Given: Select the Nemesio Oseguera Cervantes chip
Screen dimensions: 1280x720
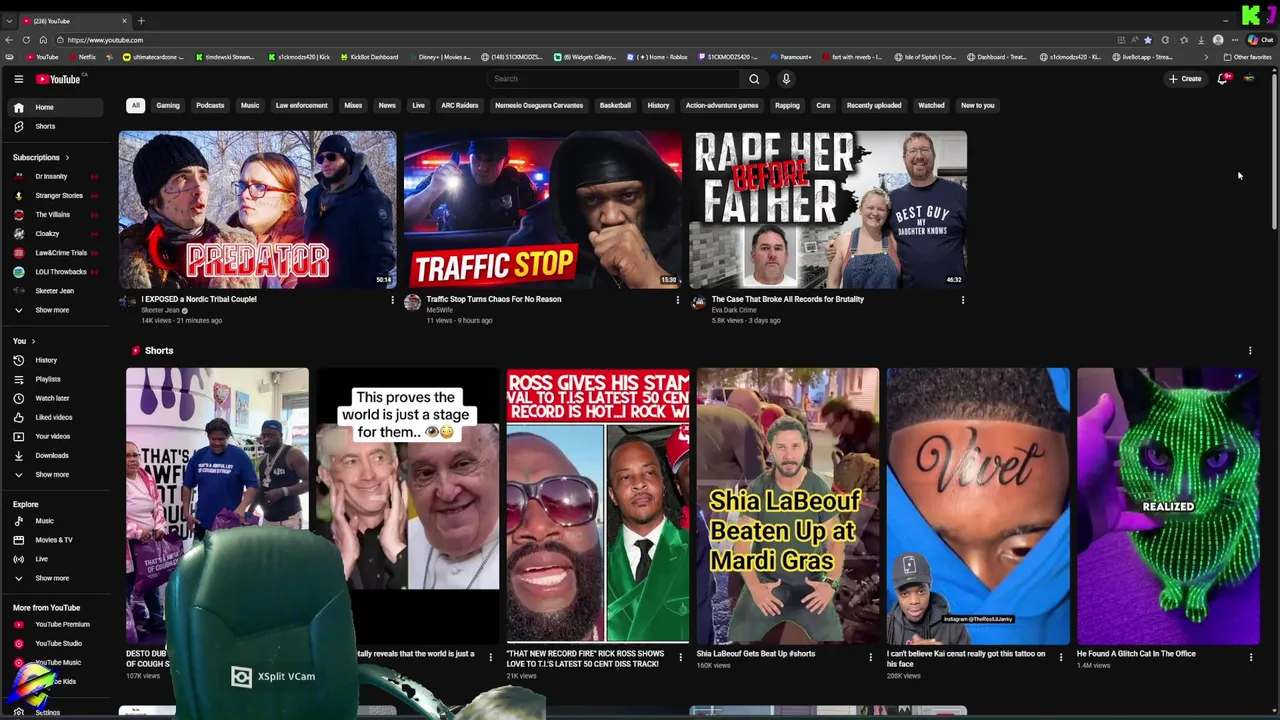Looking at the screenshot, I should tap(539, 105).
